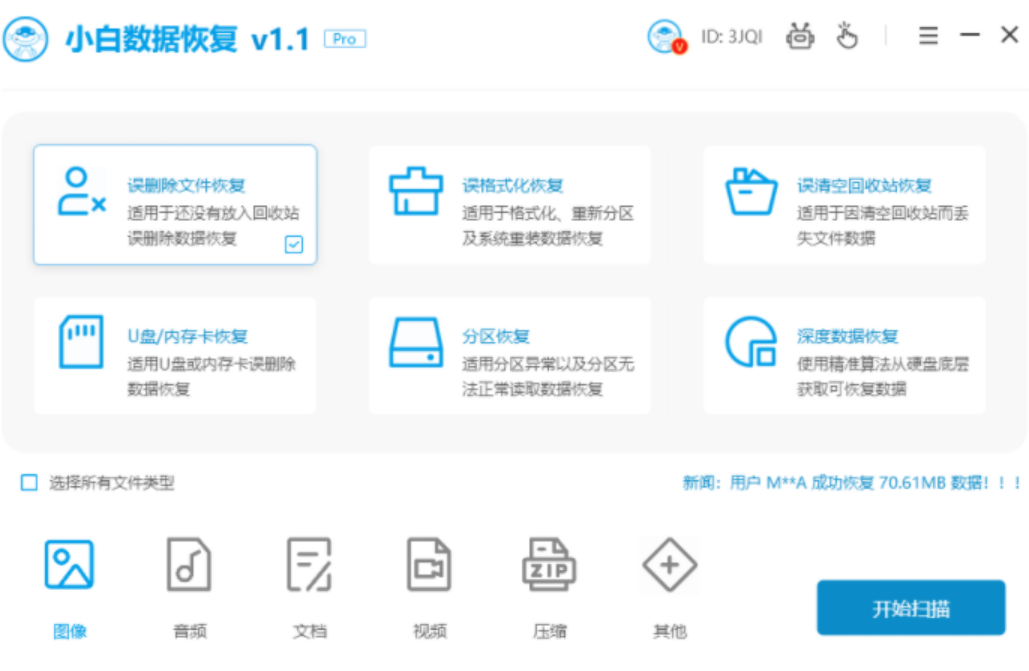The height and width of the screenshot is (671, 1029).
Task: Click description 适用U盘或内存卡误删除
Action: [211, 364]
